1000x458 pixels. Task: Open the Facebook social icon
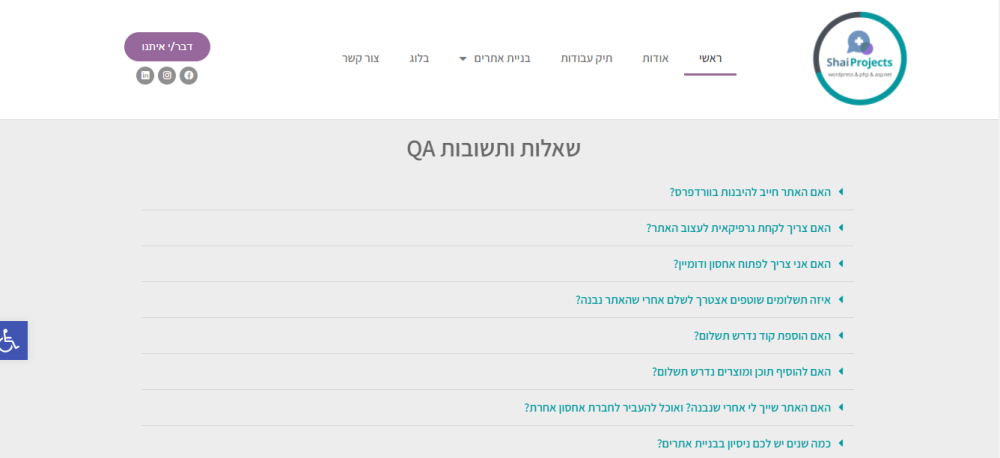coord(189,76)
